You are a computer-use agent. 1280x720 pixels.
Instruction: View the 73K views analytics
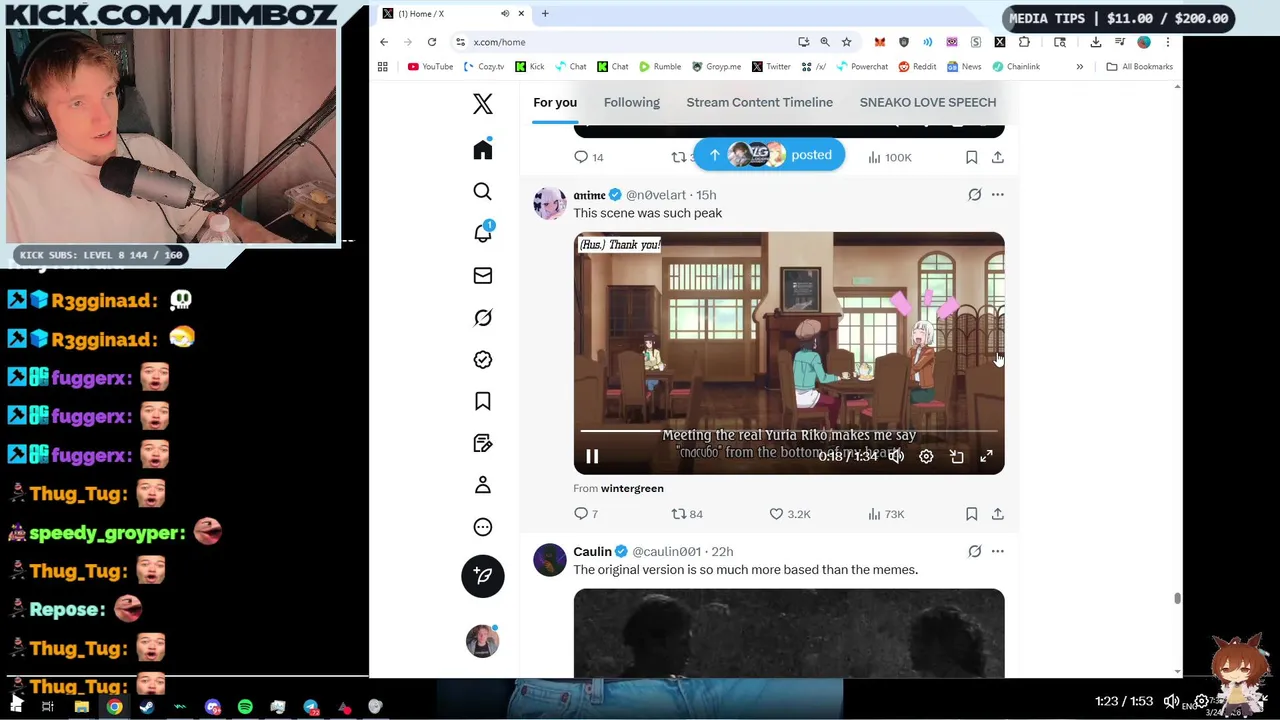click(x=886, y=514)
